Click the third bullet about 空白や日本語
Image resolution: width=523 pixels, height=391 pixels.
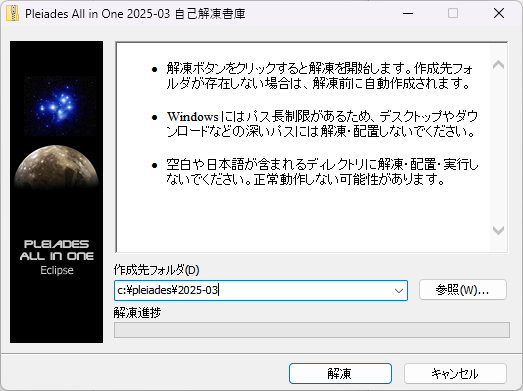[x=322, y=172]
